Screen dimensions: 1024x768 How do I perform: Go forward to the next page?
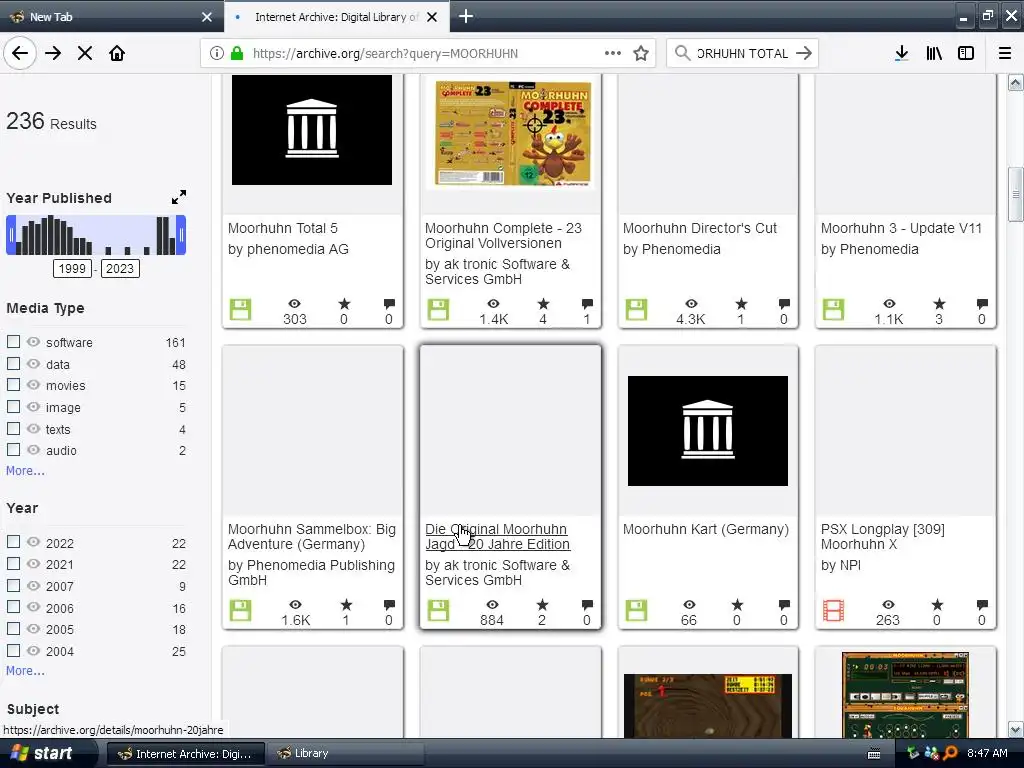click(x=53, y=53)
